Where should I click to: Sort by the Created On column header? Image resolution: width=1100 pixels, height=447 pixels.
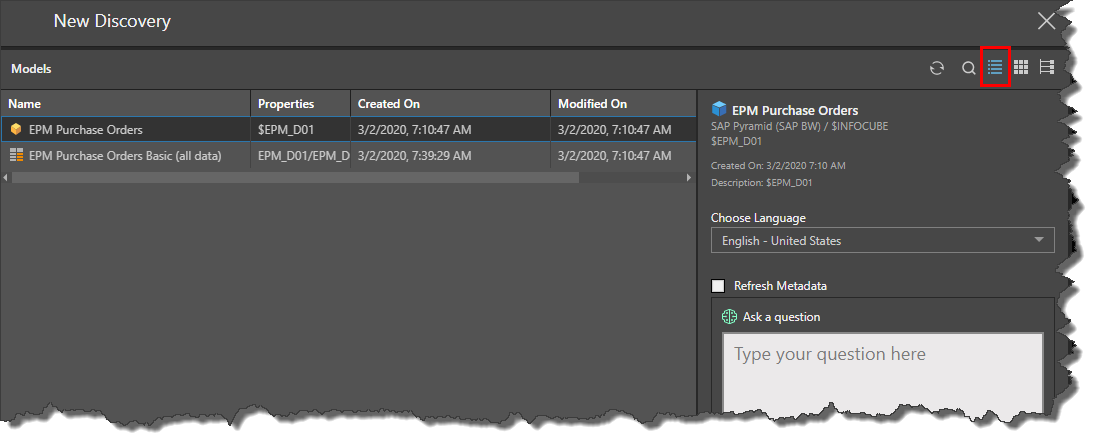(450, 104)
